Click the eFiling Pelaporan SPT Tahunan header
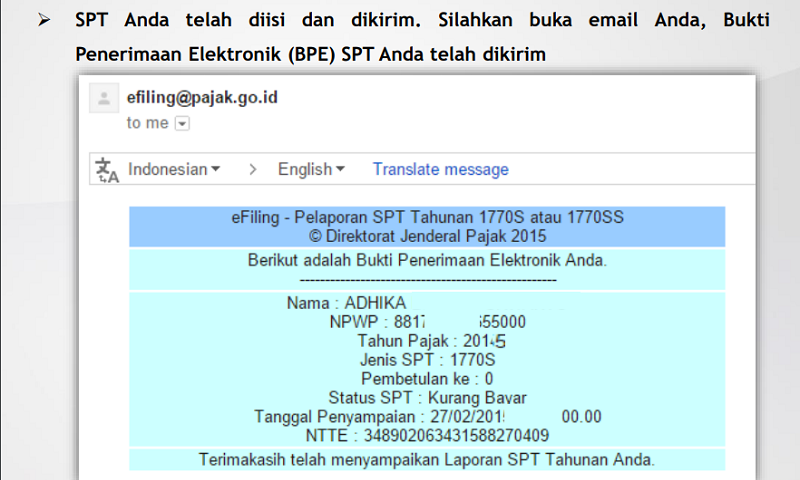 tap(427, 218)
